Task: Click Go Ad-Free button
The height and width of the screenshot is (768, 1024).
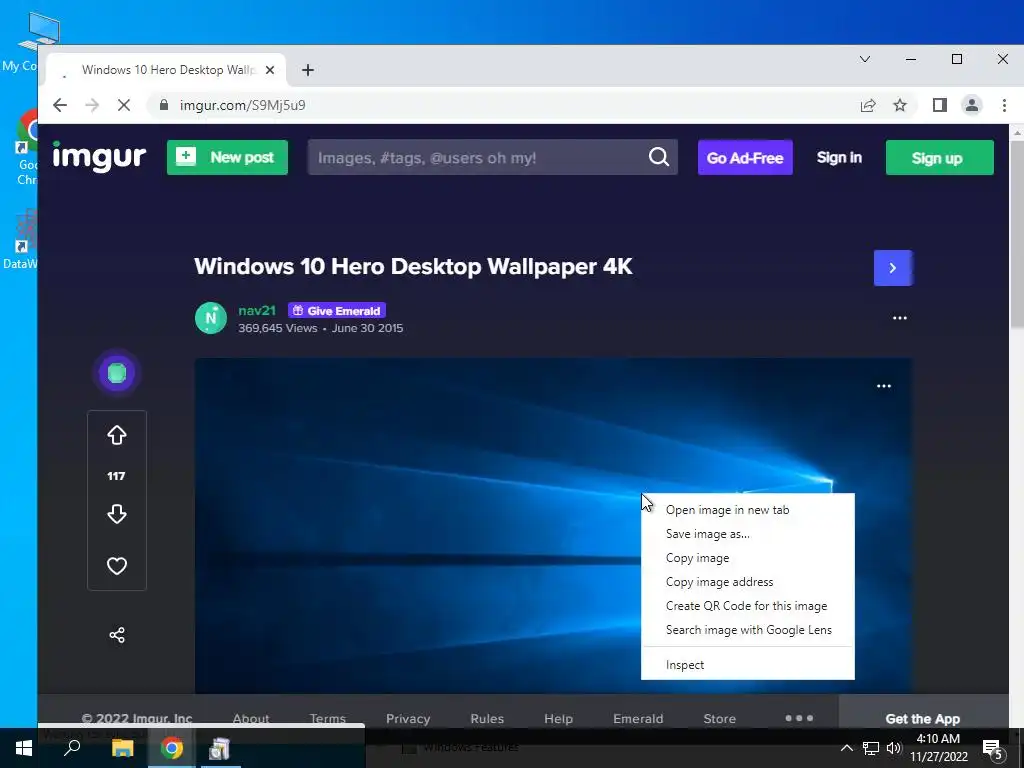Action: pos(745,157)
